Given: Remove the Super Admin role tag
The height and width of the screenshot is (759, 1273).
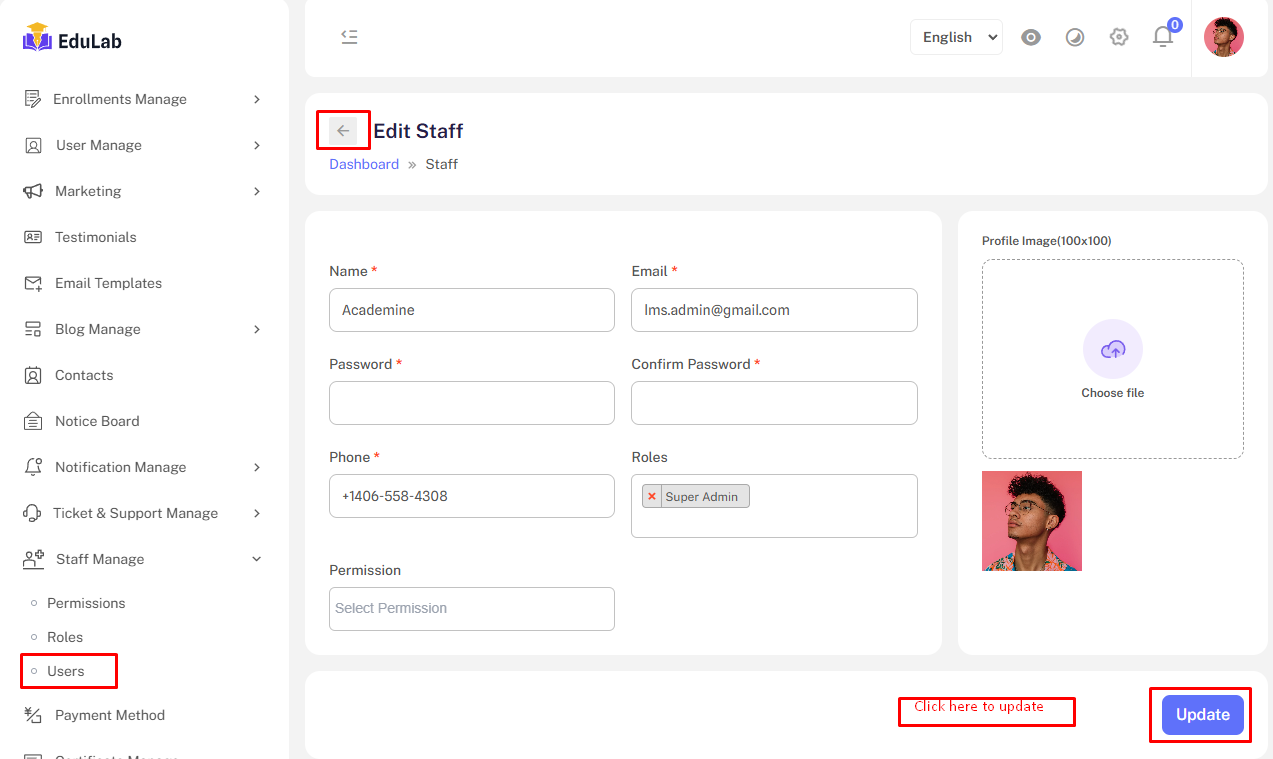Looking at the screenshot, I should click(x=652, y=496).
